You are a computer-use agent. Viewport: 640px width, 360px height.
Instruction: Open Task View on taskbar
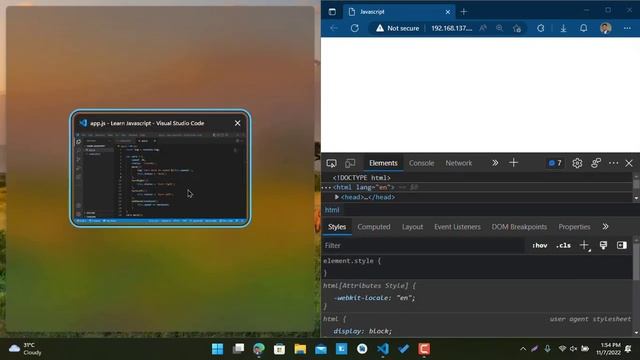pyautogui.click(x=238, y=349)
